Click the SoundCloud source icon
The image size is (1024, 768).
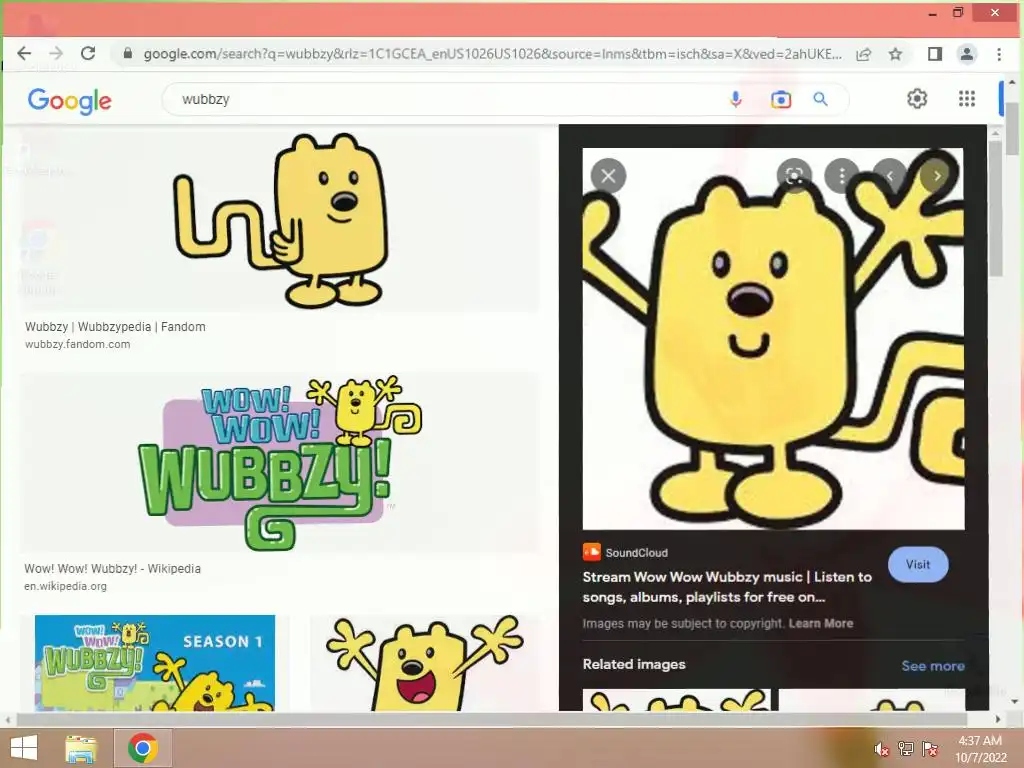(592, 552)
